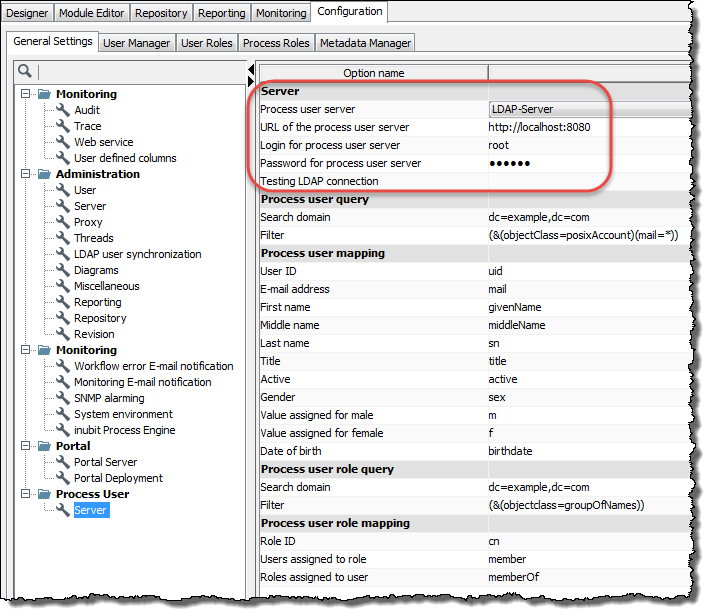This screenshot has width=711, height=616.
Task: Select the Configuration tab
Action: click(x=350, y=11)
